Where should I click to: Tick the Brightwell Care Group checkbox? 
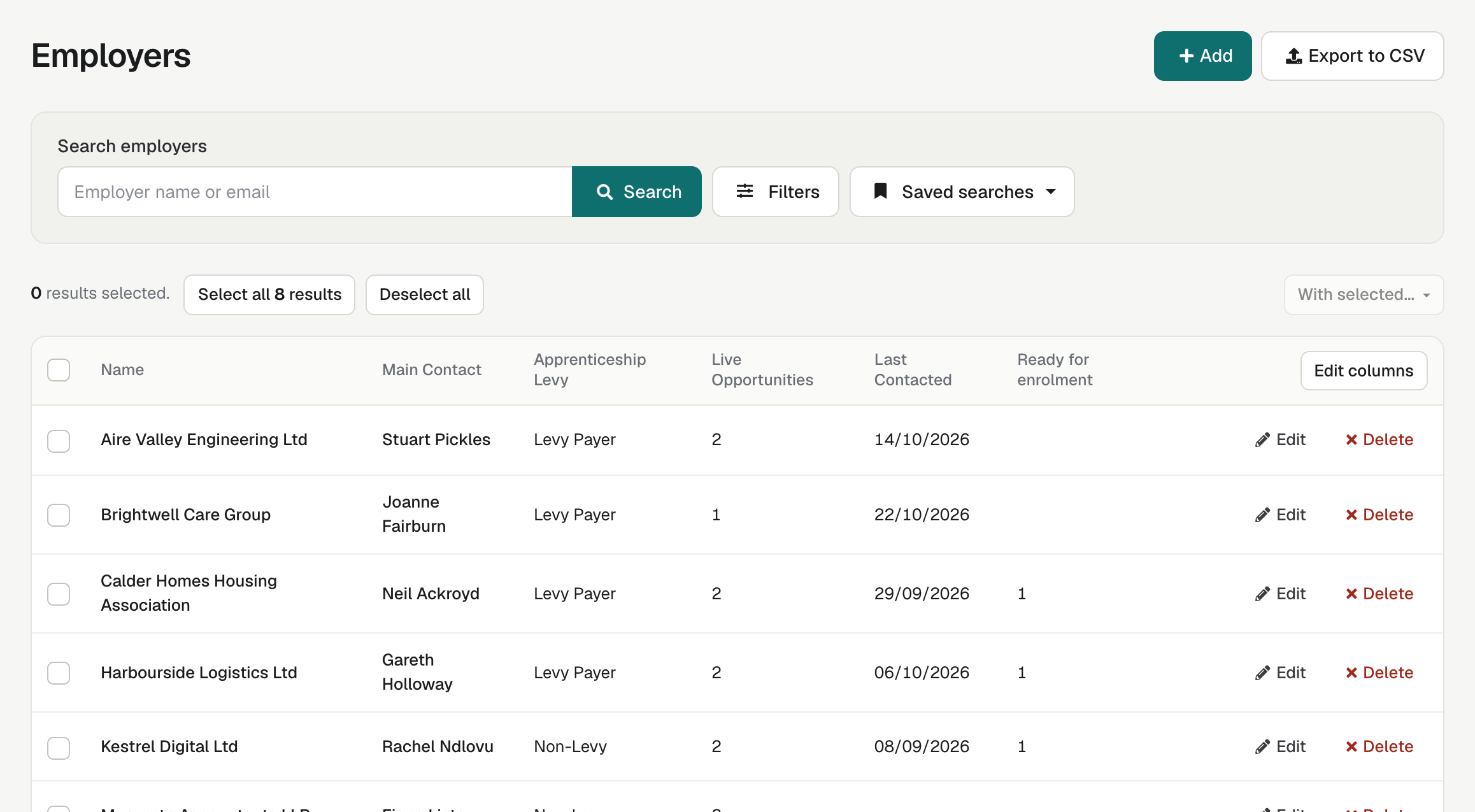pyautogui.click(x=59, y=515)
